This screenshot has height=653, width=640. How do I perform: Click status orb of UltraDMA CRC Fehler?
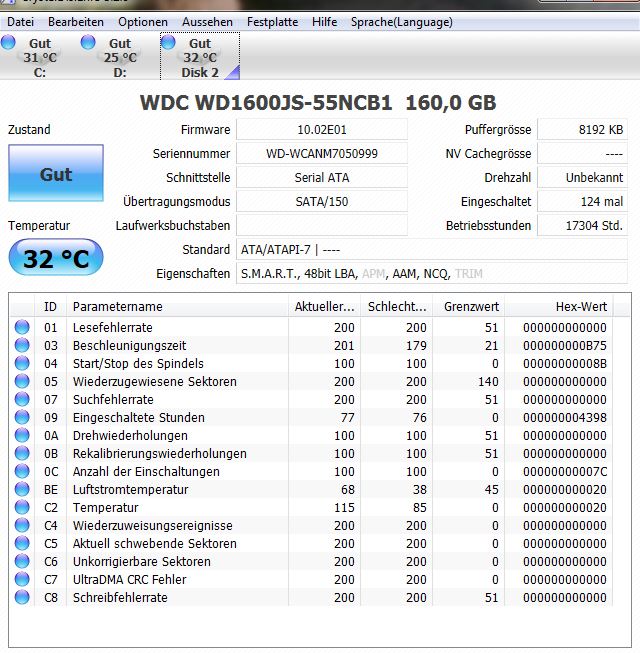22,579
